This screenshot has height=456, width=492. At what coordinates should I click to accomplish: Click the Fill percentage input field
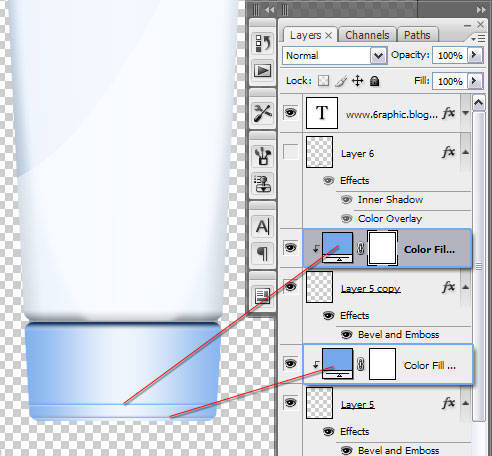click(x=450, y=81)
